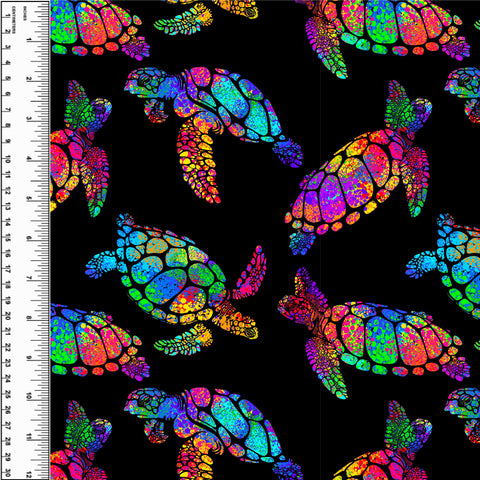Click the 15 centimeter number on ruler

click(7, 237)
